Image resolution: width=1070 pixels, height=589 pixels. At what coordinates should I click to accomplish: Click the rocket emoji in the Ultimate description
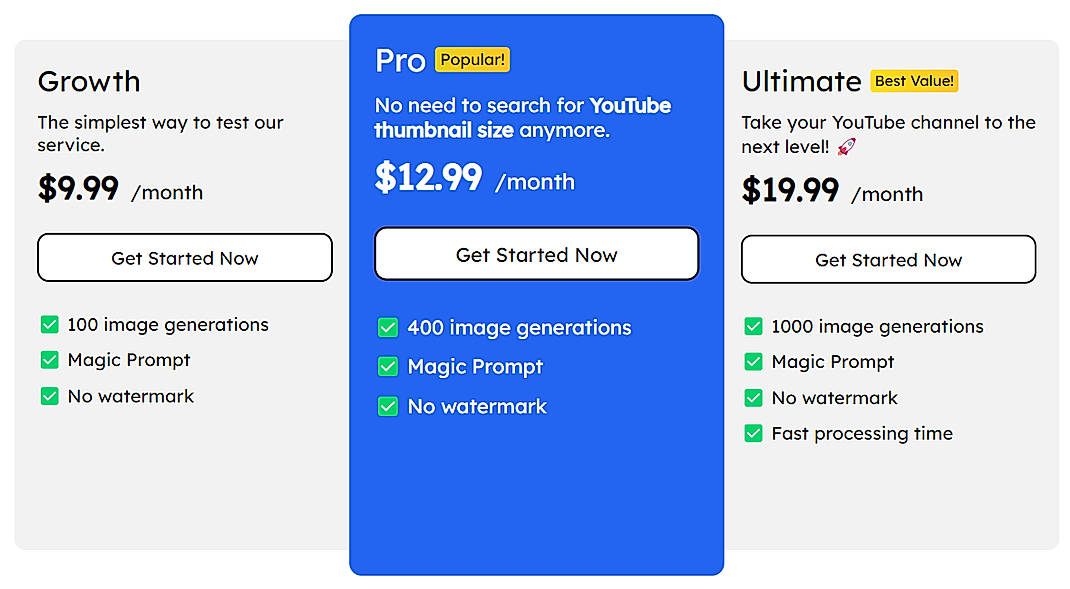click(845, 145)
